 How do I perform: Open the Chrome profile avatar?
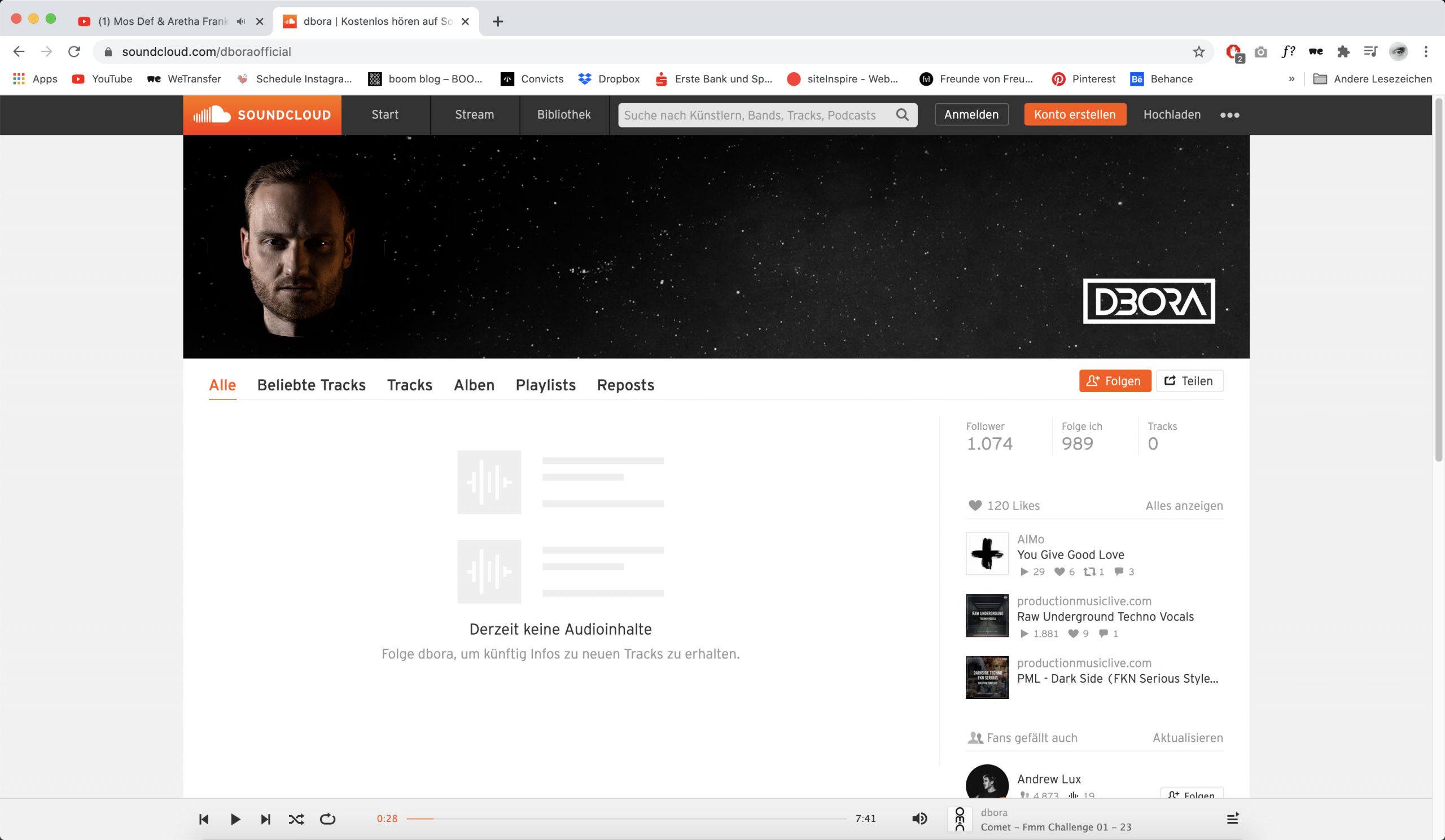(x=1398, y=51)
